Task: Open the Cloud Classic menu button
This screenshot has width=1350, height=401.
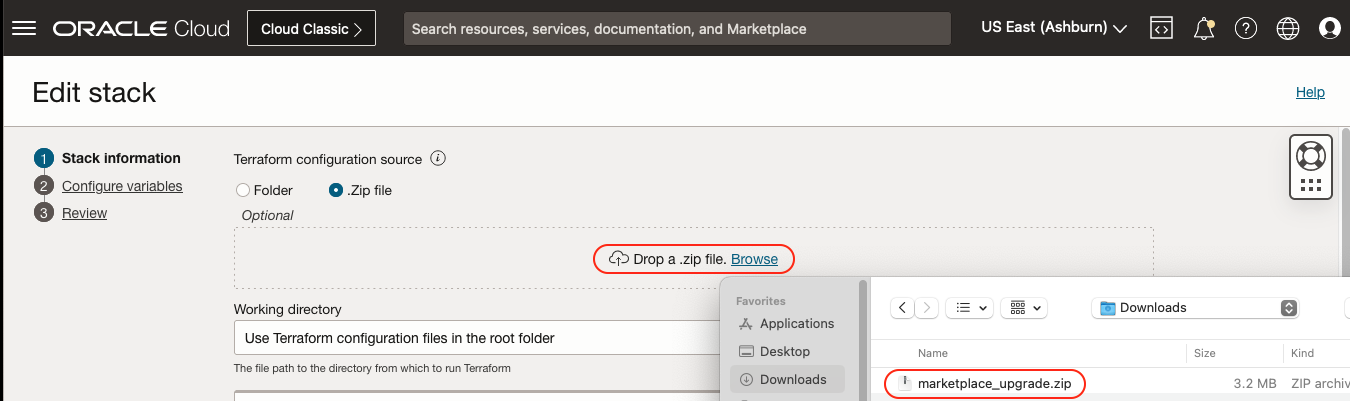Action: [311, 28]
